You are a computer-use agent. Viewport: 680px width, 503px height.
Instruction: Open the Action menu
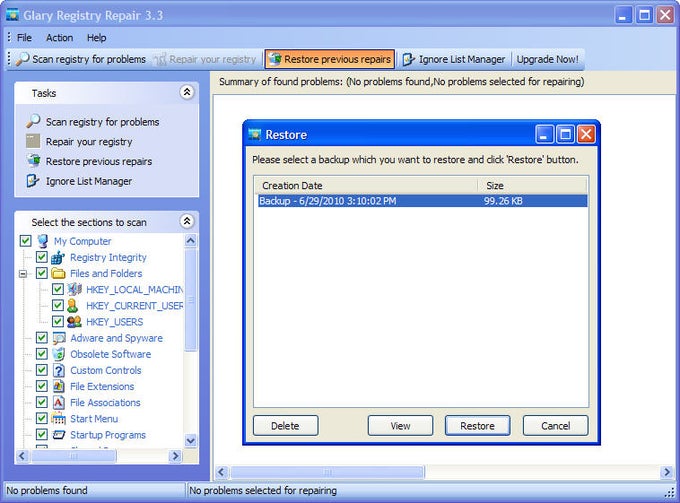[59, 38]
